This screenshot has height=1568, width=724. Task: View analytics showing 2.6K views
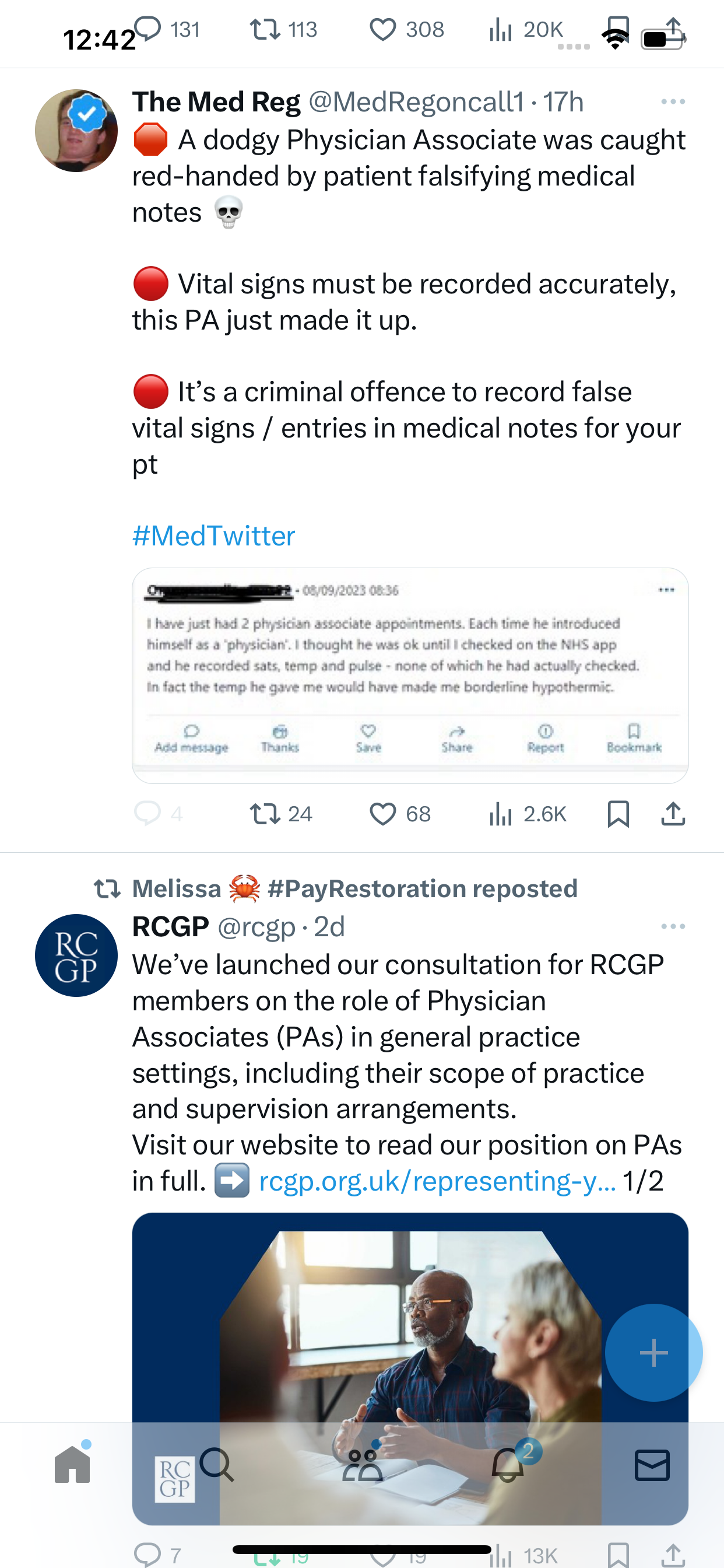click(x=528, y=814)
